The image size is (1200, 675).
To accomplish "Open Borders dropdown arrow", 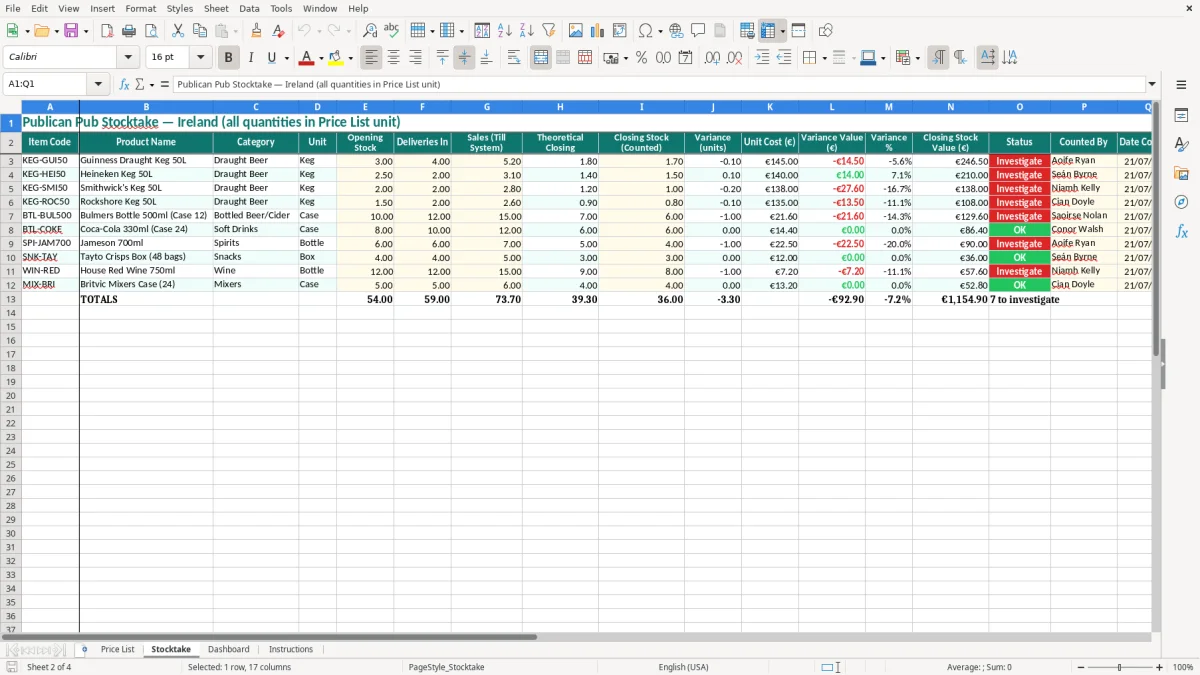I will pos(824,58).
